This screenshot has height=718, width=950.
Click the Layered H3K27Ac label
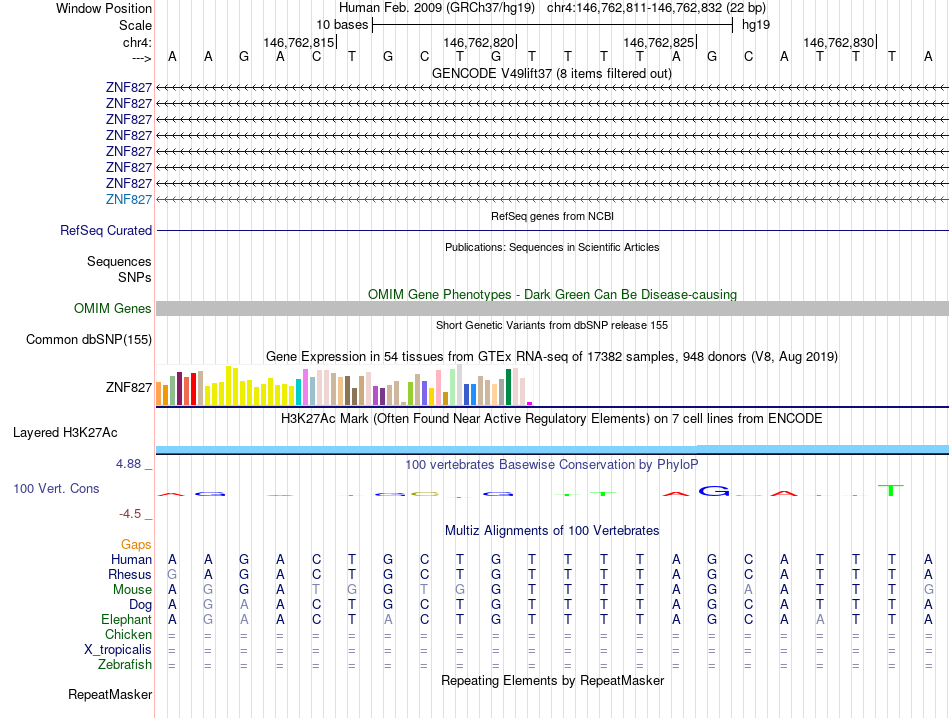(65, 433)
